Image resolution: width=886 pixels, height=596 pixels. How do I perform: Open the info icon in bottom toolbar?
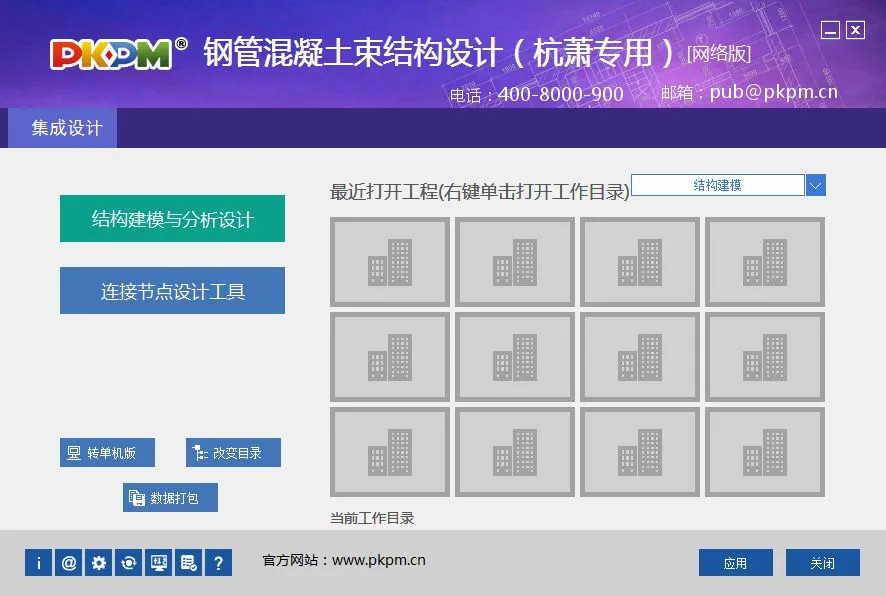[x=38, y=563]
